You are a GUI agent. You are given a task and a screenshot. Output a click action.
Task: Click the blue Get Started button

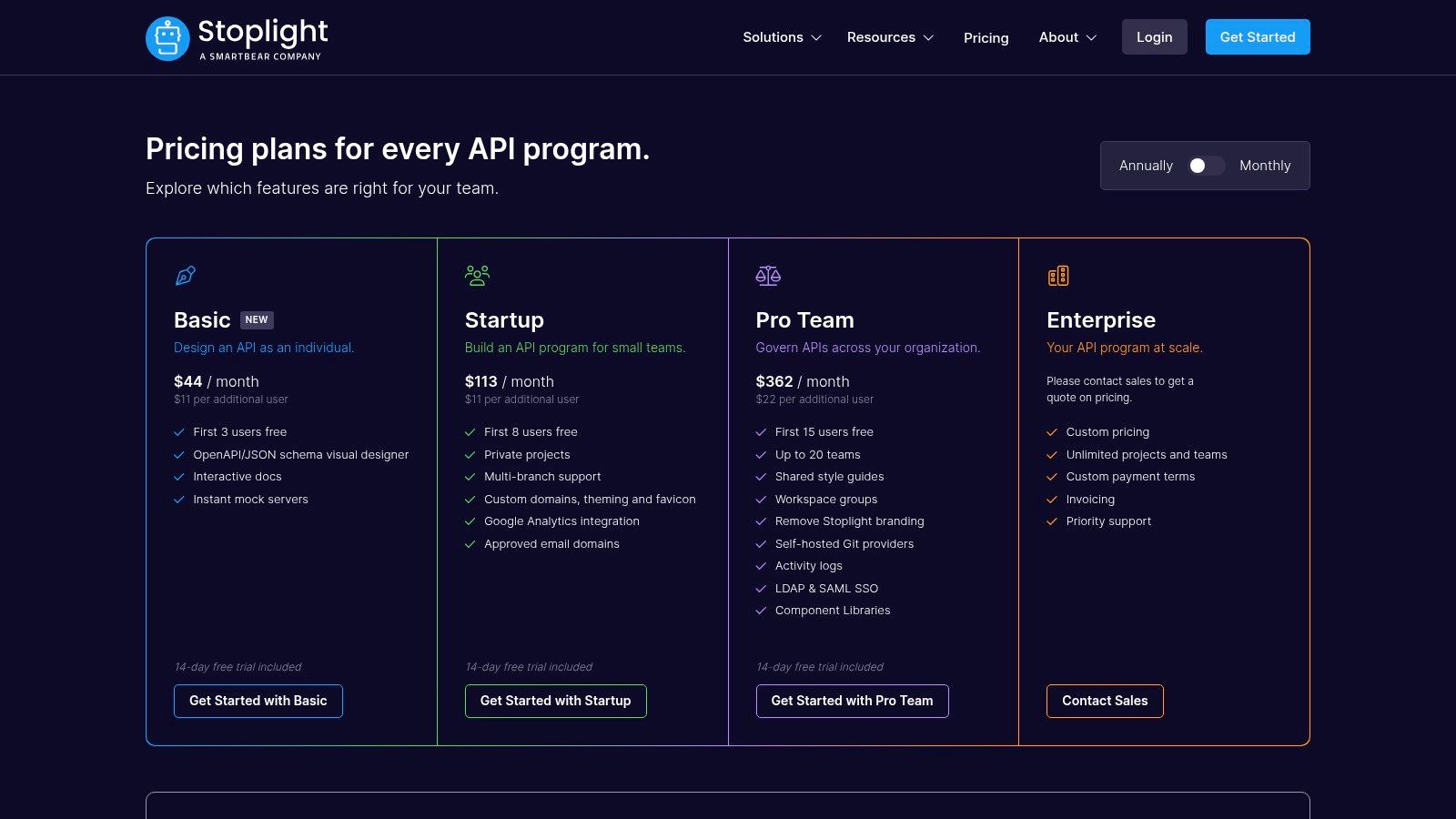1257,37
